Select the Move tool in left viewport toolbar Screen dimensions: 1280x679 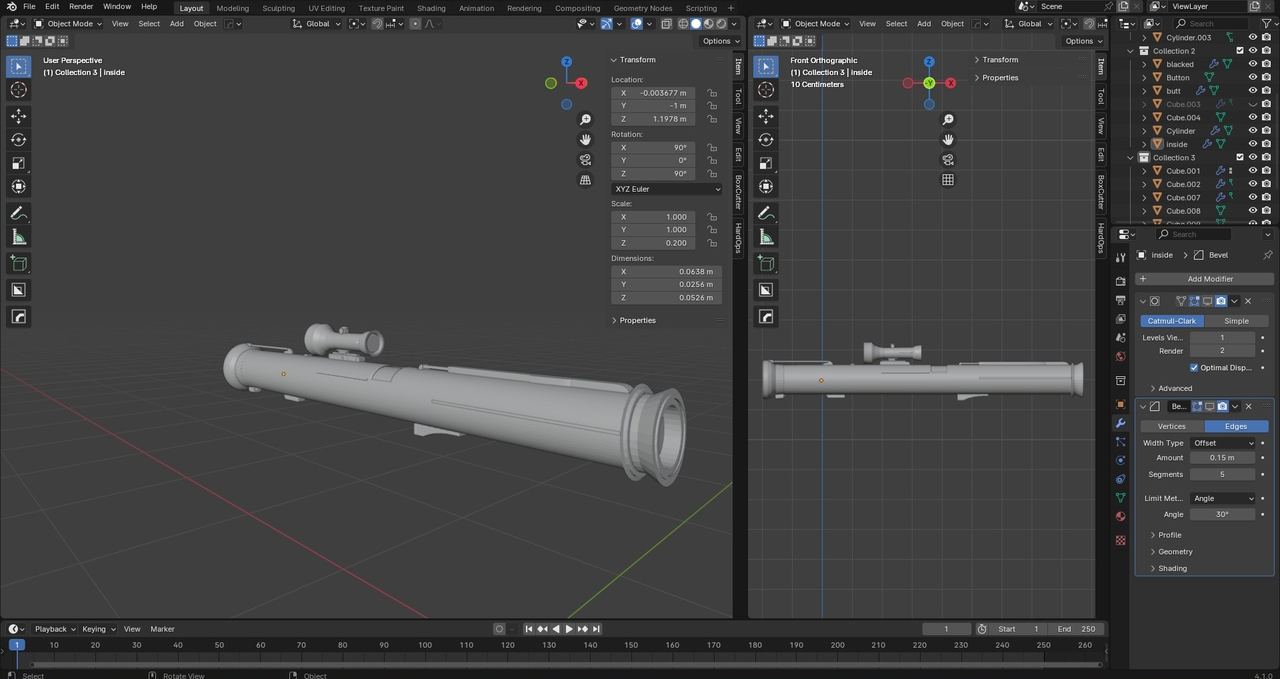coord(18,116)
